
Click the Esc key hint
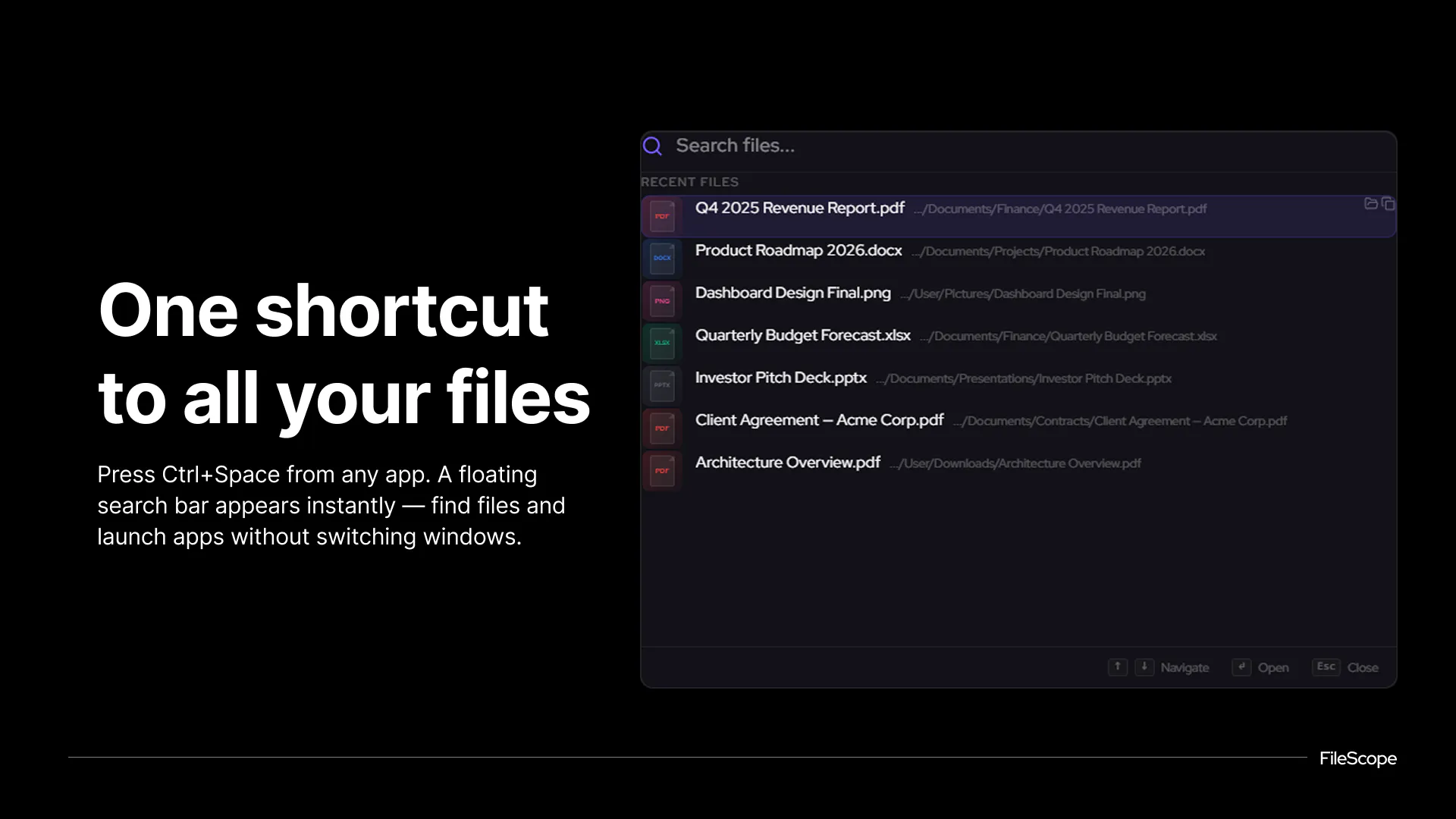pyautogui.click(x=1326, y=667)
